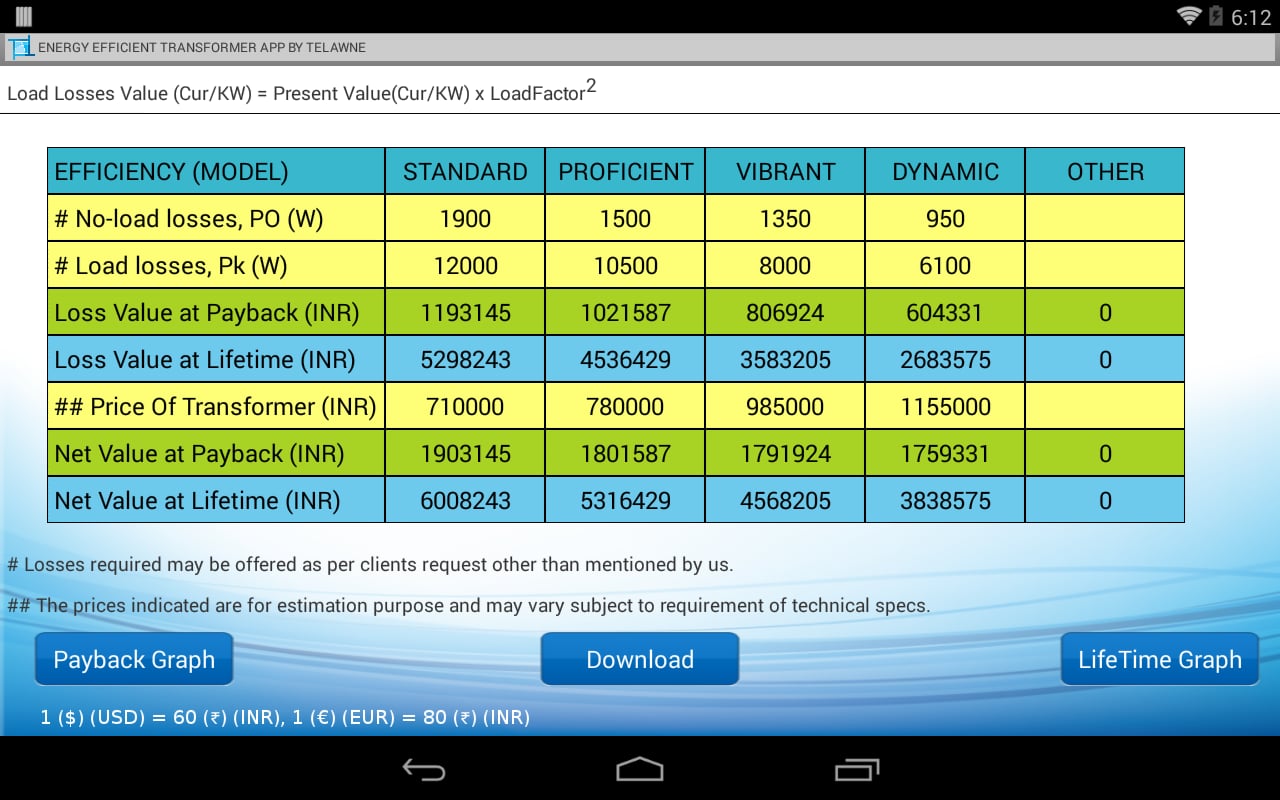The image size is (1280, 800).
Task: Tap the Android back navigation icon
Action: pos(423,769)
